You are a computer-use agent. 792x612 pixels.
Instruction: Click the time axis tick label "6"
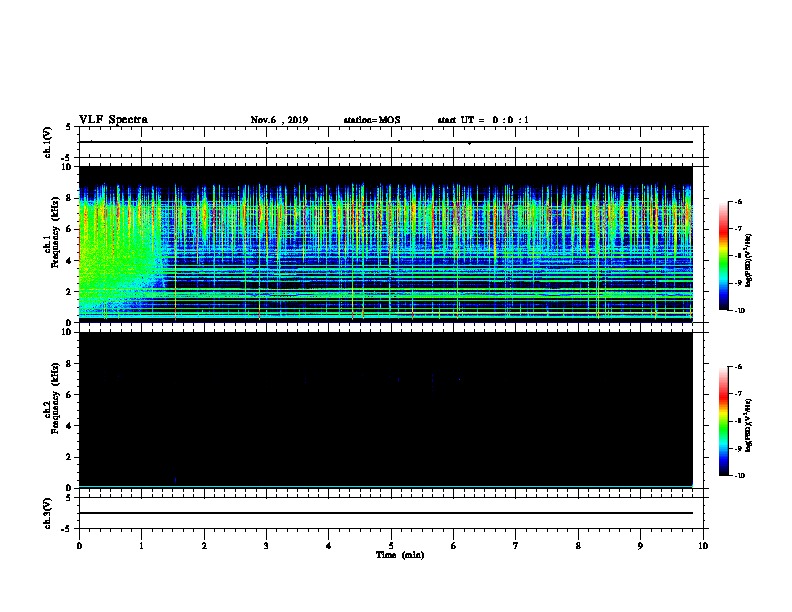pos(453,546)
